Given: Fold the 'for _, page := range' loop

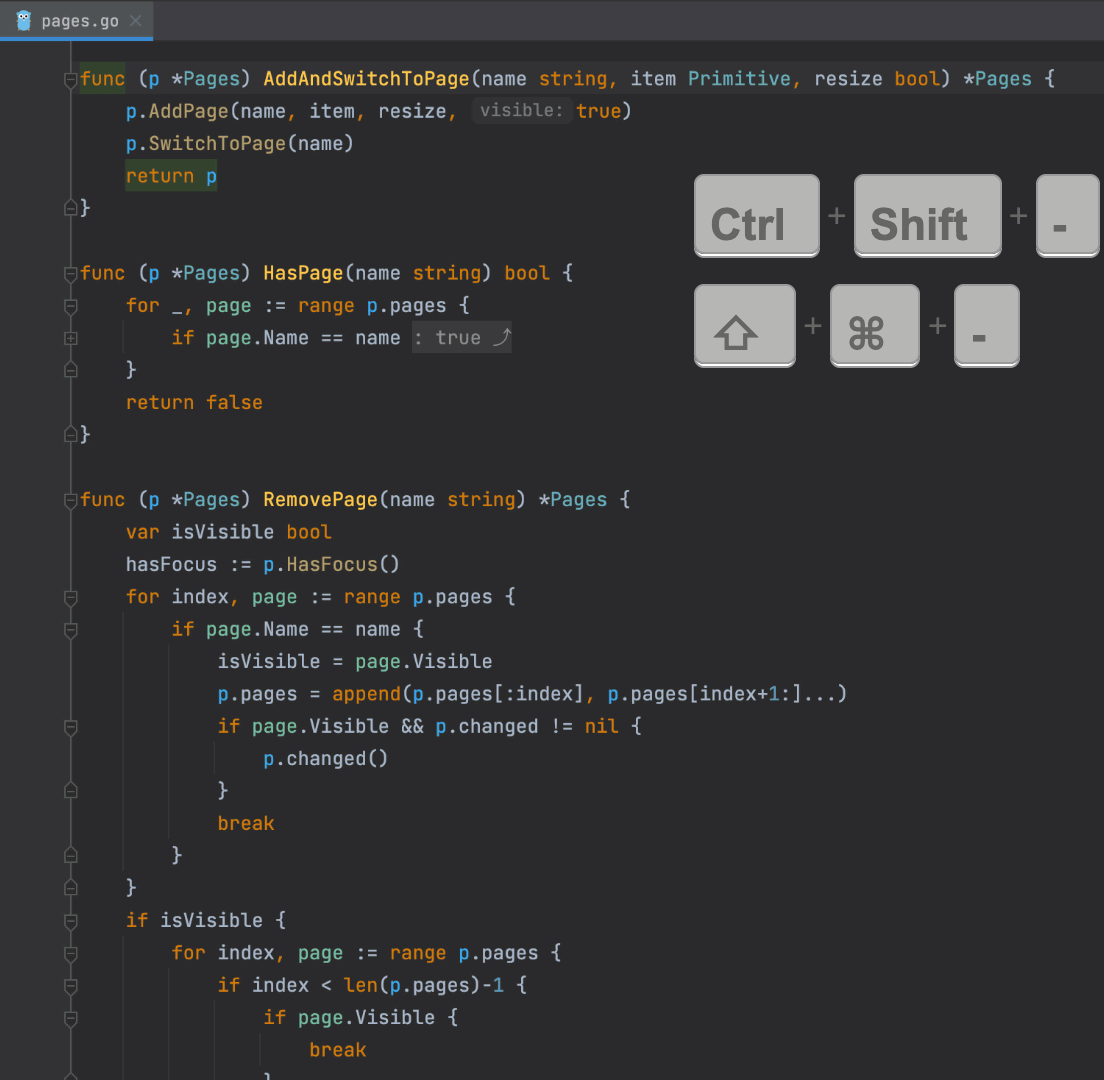Looking at the screenshot, I should [70, 306].
